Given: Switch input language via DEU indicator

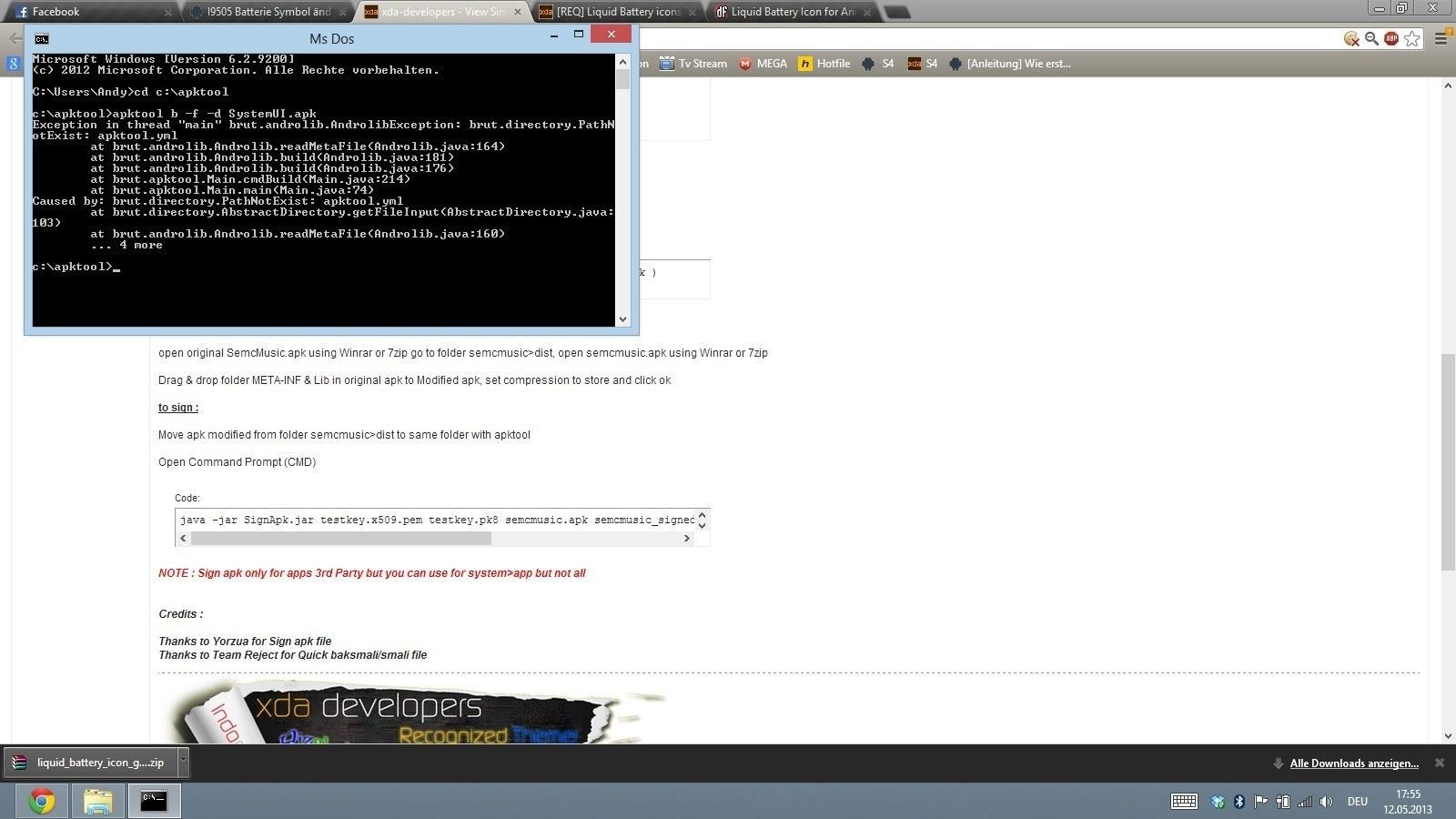Looking at the screenshot, I should (1357, 802).
